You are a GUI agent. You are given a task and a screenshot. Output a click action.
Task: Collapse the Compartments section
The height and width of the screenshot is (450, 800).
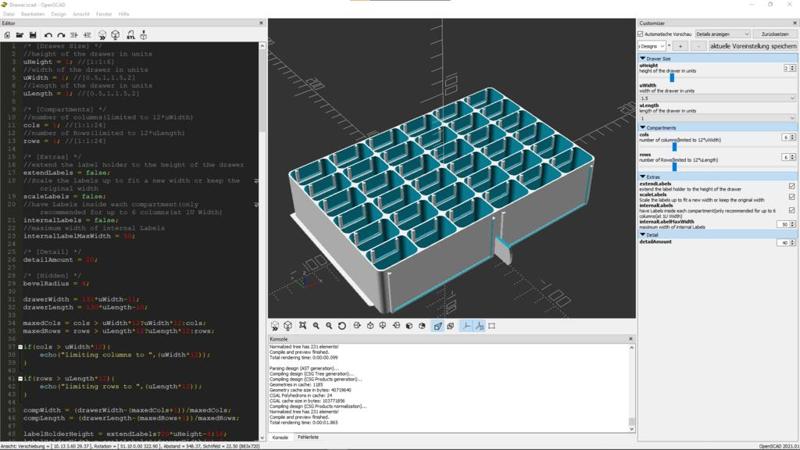[643, 128]
